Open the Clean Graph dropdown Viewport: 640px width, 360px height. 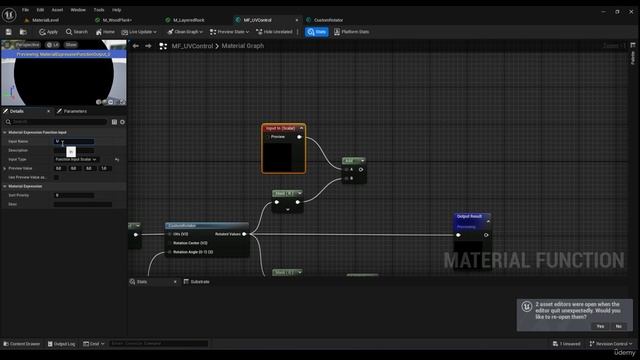point(185,32)
